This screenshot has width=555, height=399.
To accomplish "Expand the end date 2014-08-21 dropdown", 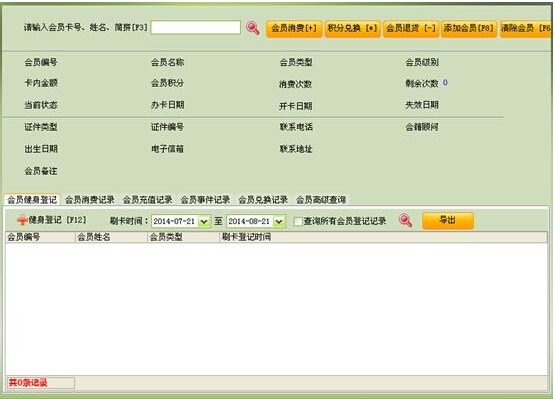I will (279, 222).
